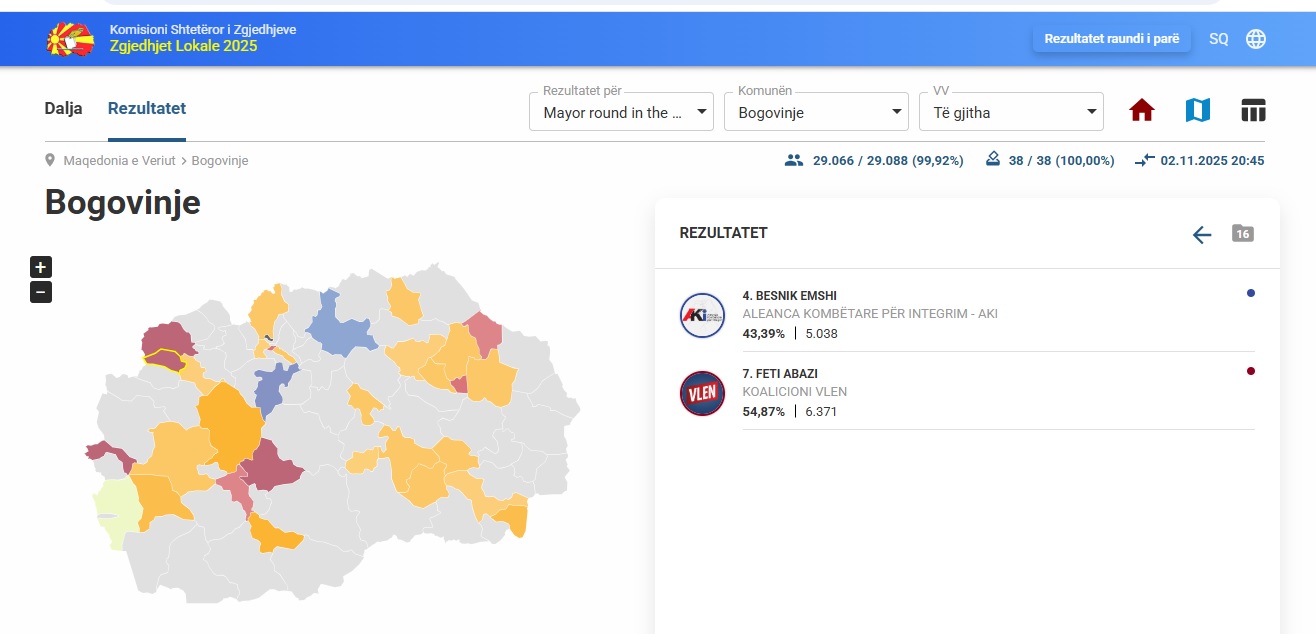1316x634 pixels.
Task: Click the dark red dot beside Feti Abazi
Action: click(x=1251, y=371)
